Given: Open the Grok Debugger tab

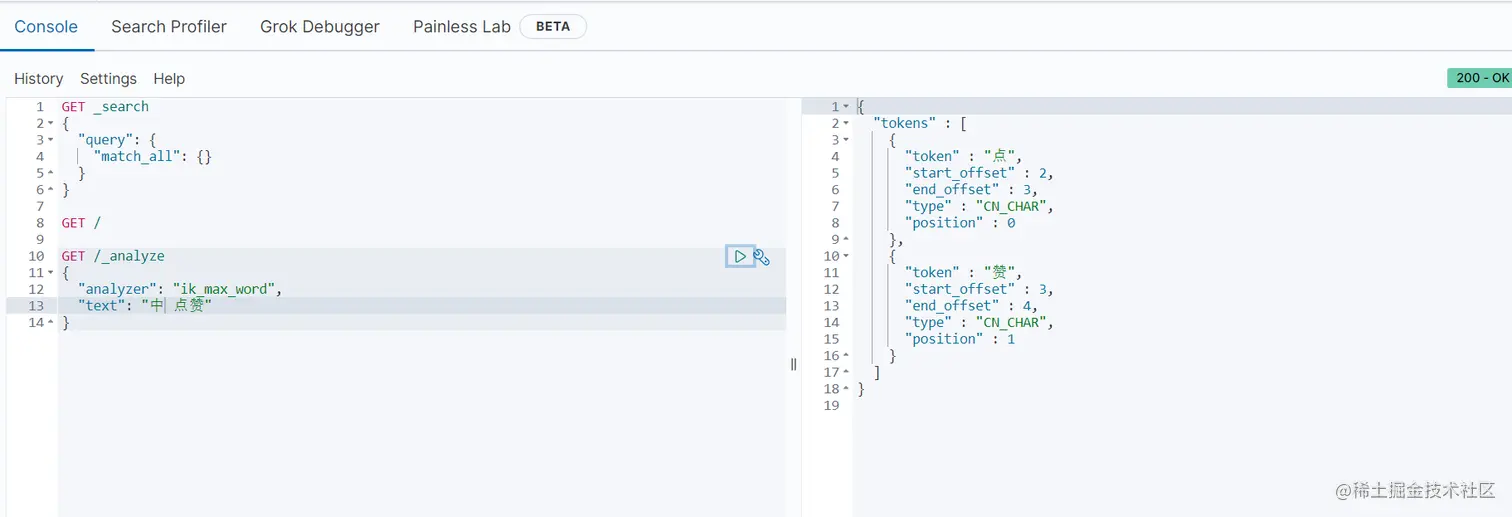Looking at the screenshot, I should click(x=320, y=27).
